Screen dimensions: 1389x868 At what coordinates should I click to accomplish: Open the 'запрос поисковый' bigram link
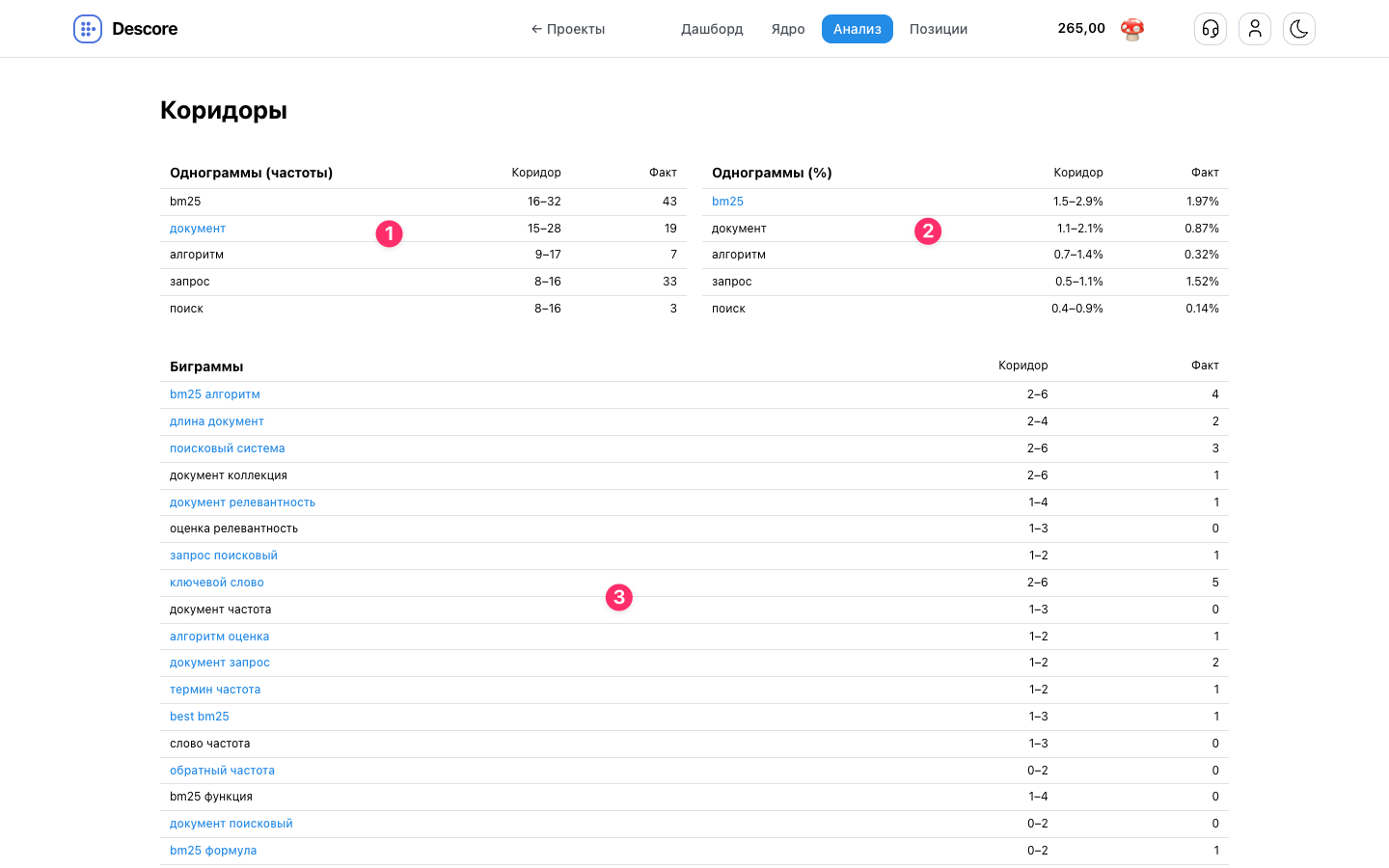(x=224, y=556)
